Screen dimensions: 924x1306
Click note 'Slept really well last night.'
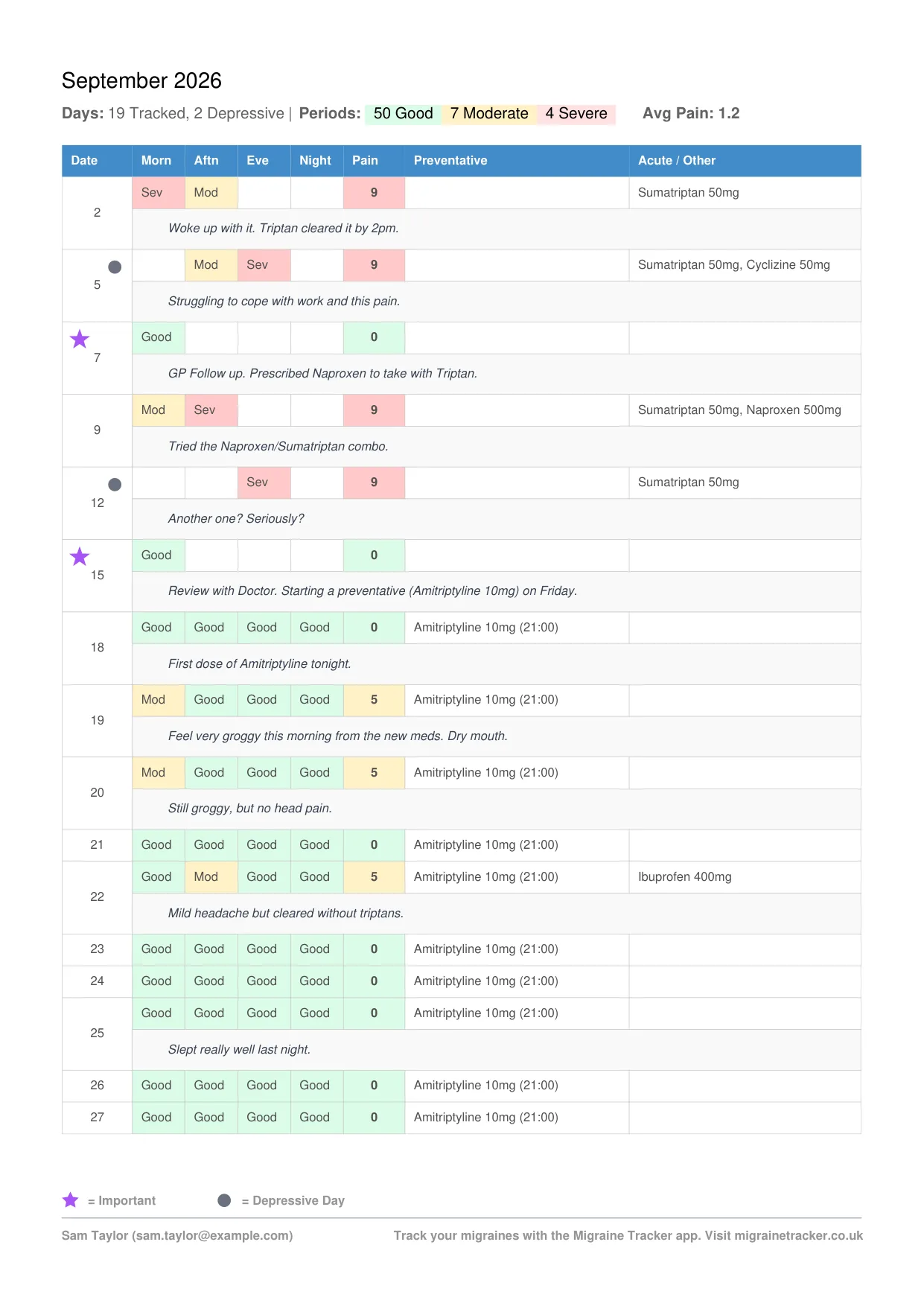coord(240,1050)
